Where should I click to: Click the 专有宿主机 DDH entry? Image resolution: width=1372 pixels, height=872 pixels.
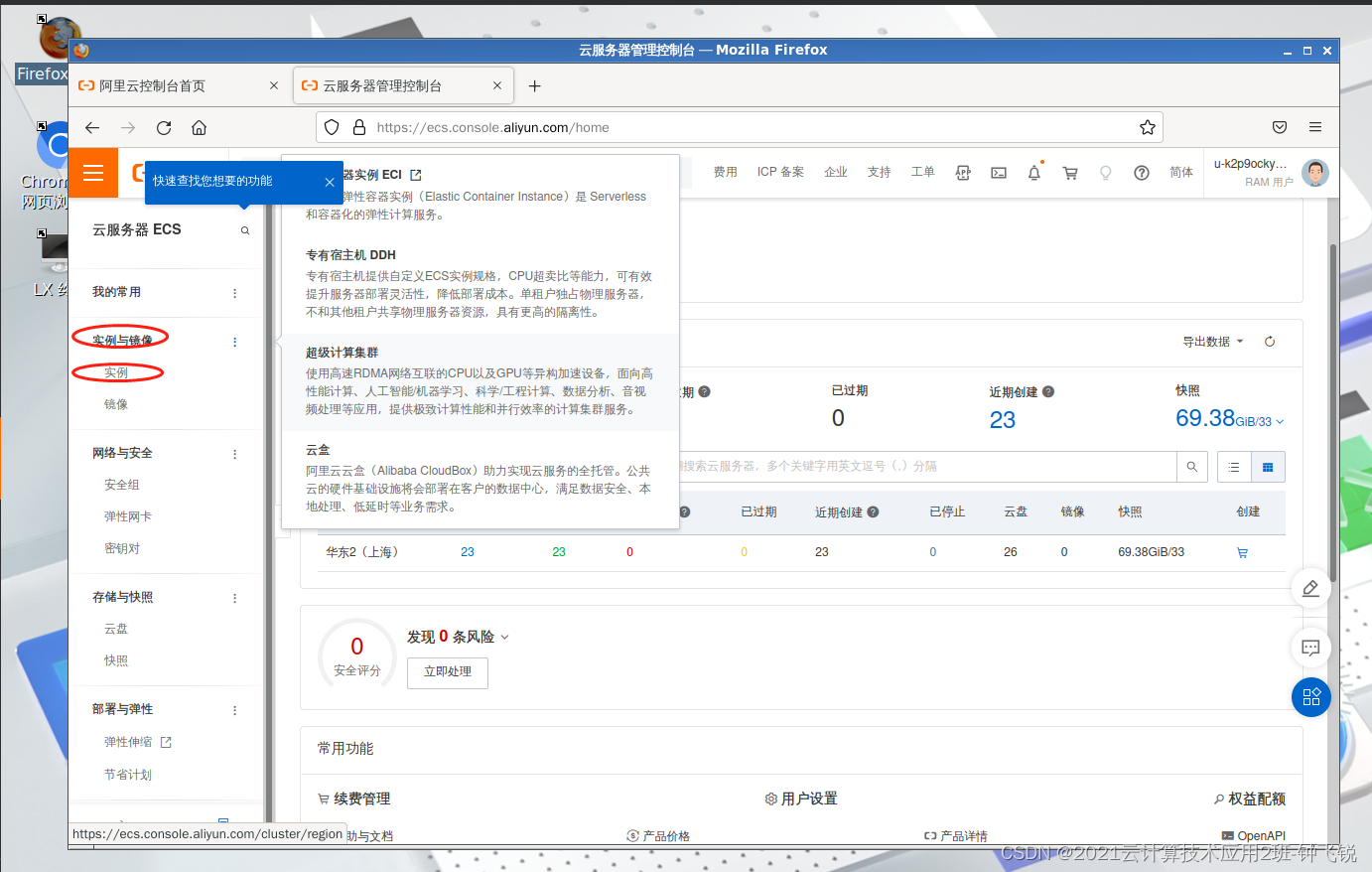(x=480, y=284)
